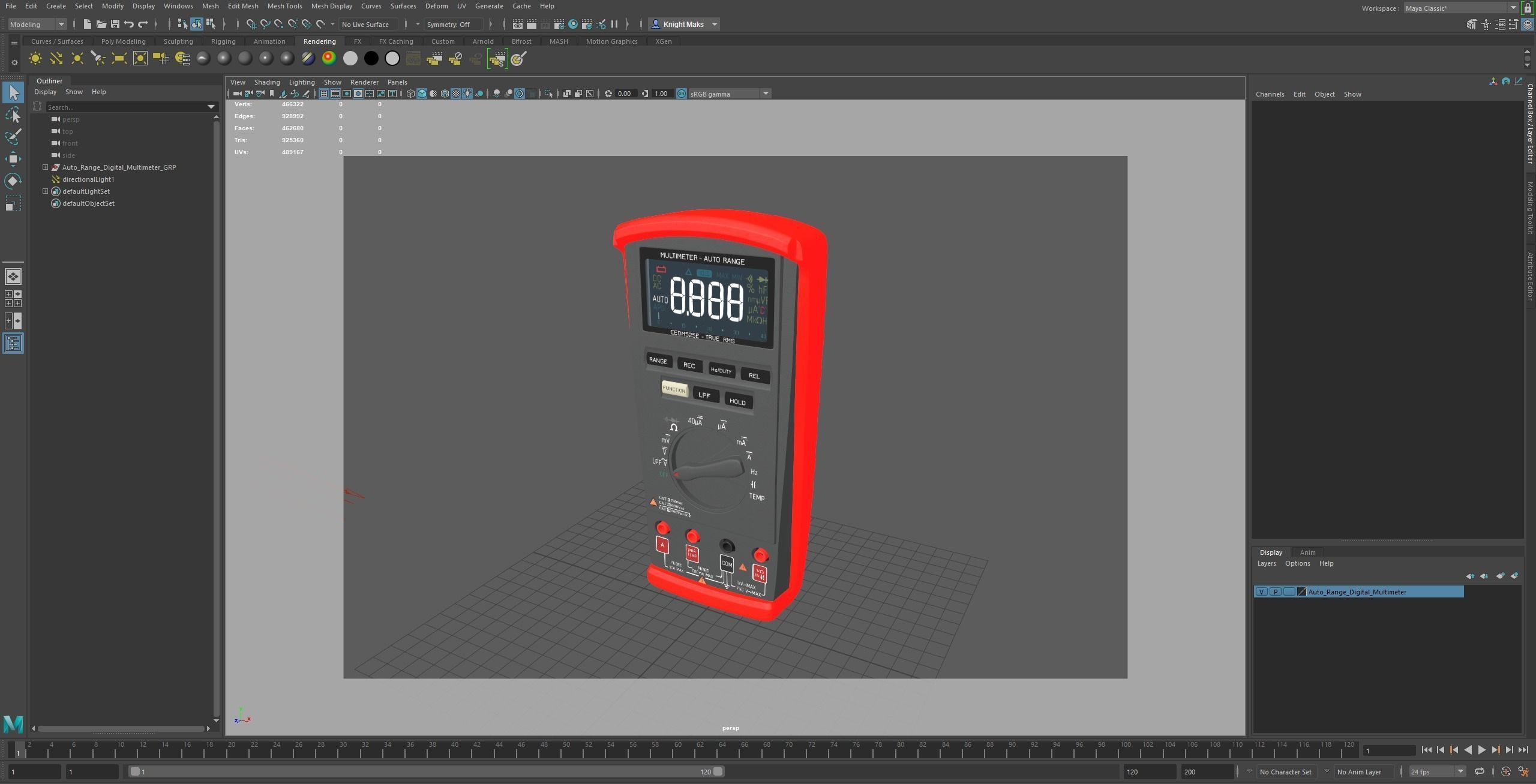Create an area light from the shelf

(119, 59)
